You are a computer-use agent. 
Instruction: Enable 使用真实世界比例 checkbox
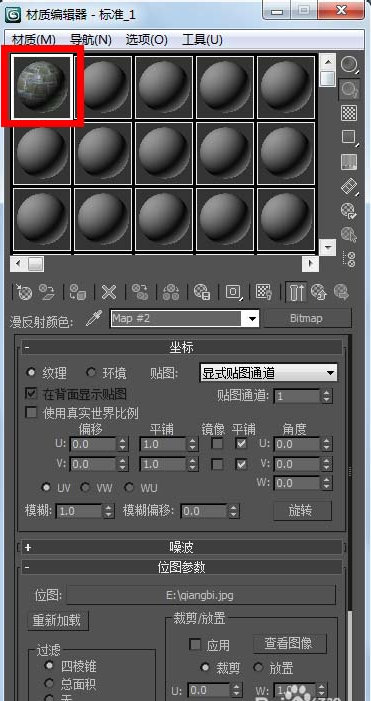pos(31,412)
